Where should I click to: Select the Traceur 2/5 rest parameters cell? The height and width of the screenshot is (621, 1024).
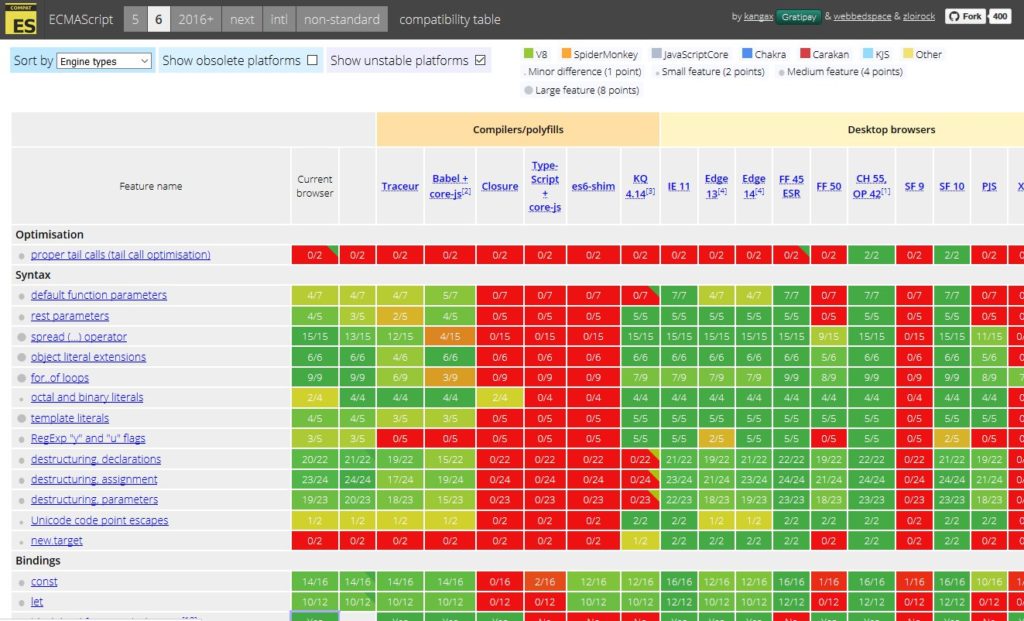pyautogui.click(x=400, y=316)
